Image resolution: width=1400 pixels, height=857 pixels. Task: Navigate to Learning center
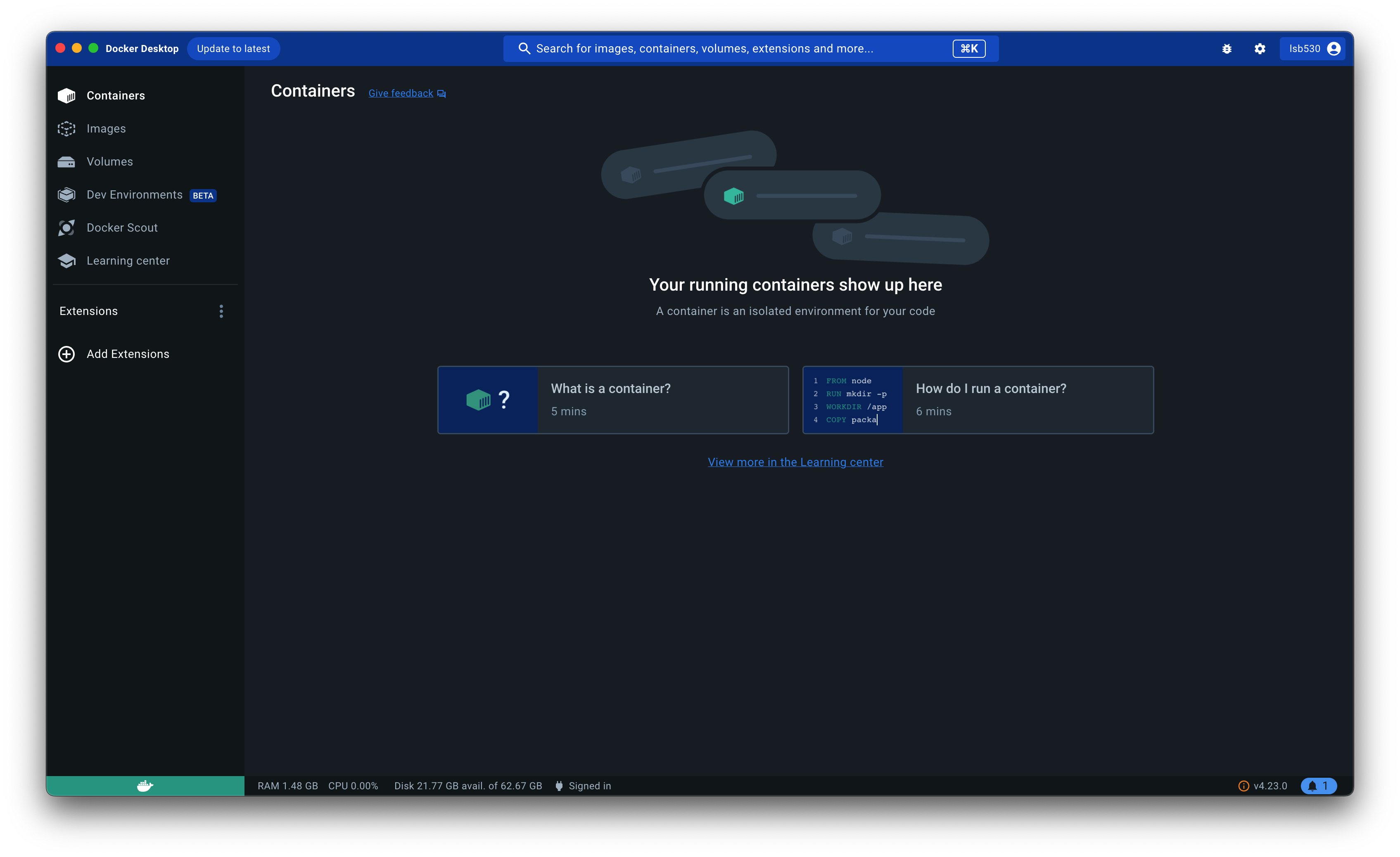click(128, 260)
